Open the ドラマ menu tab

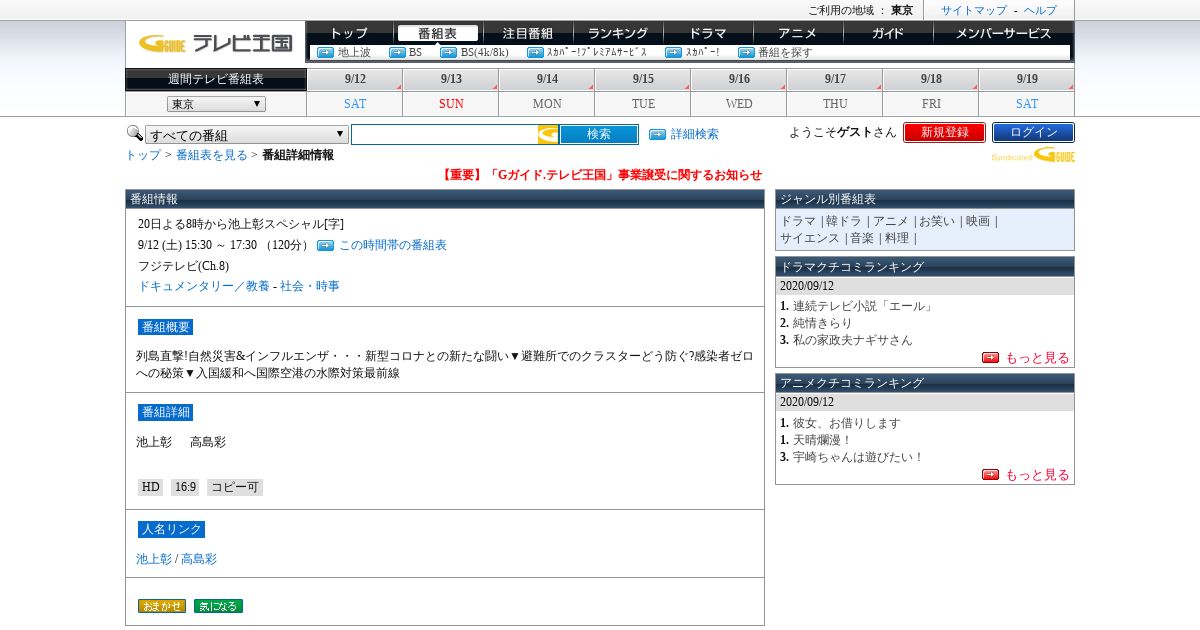[x=707, y=33]
